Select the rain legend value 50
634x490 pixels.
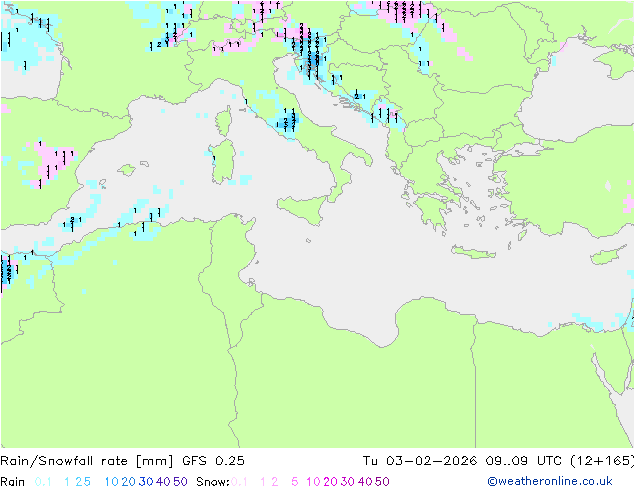[x=180, y=482]
